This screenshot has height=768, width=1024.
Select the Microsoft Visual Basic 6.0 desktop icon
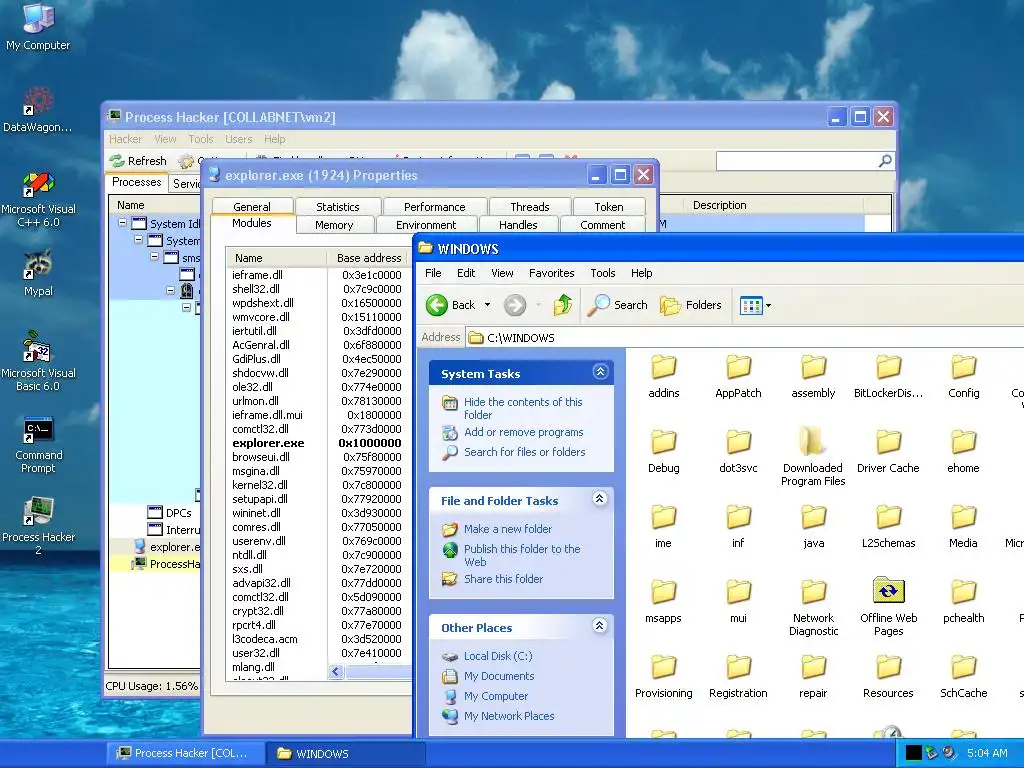click(x=38, y=361)
